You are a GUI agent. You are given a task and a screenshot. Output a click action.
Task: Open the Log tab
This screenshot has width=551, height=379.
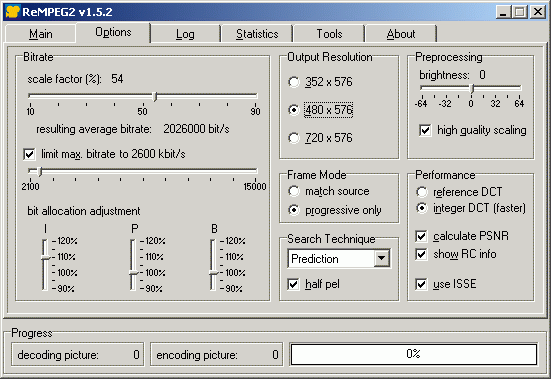tap(185, 34)
